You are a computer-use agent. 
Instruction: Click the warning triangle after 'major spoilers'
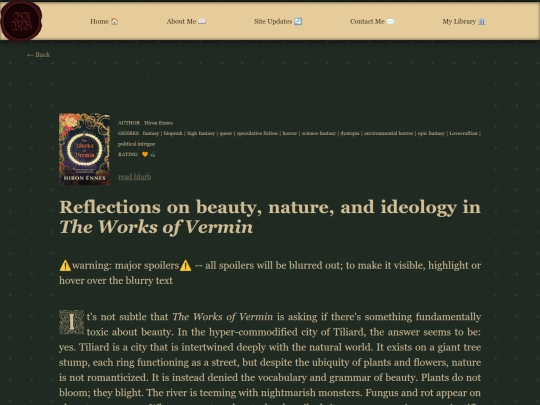point(185,266)
